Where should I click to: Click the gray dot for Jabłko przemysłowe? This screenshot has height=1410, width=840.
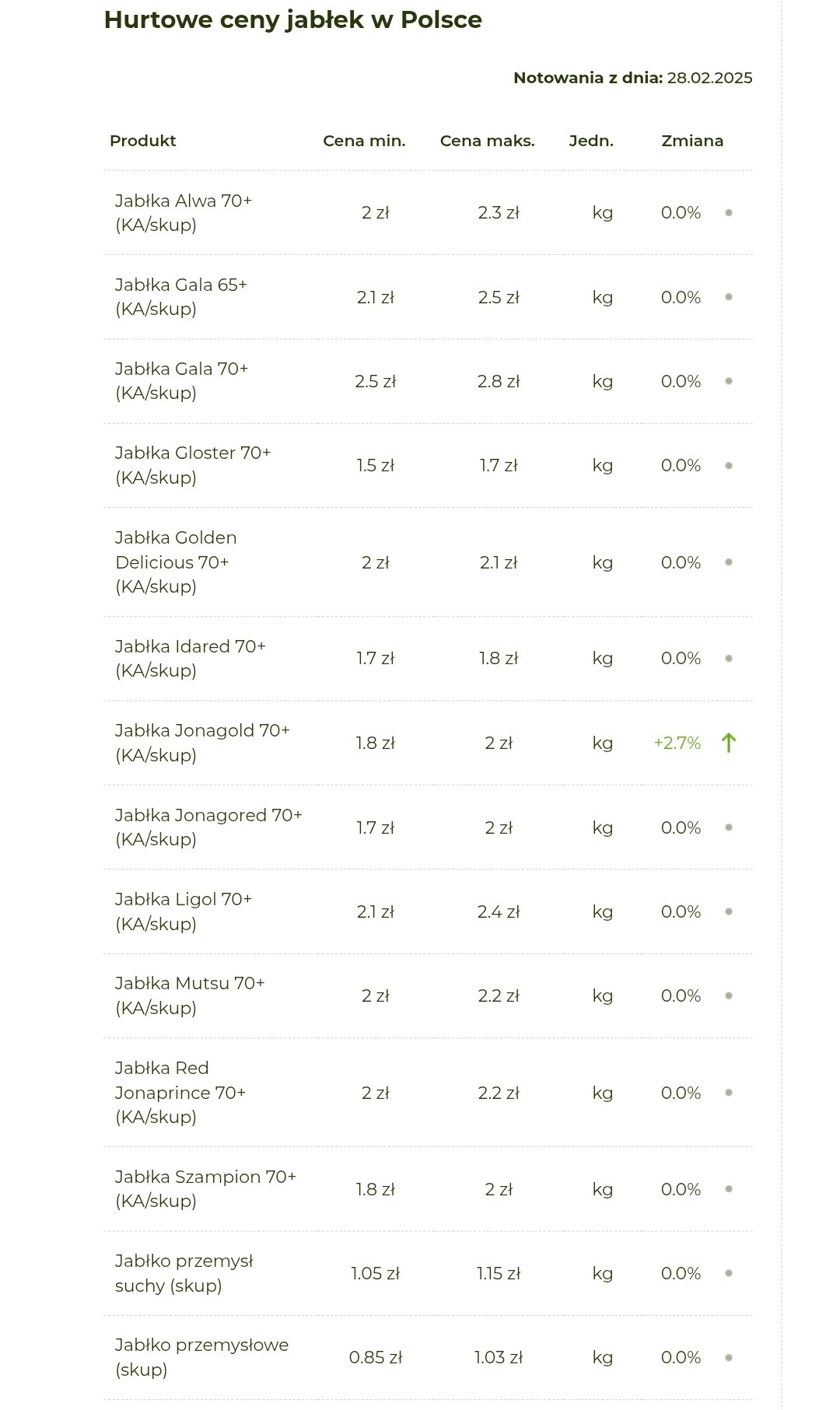[x=729, y=1358]
